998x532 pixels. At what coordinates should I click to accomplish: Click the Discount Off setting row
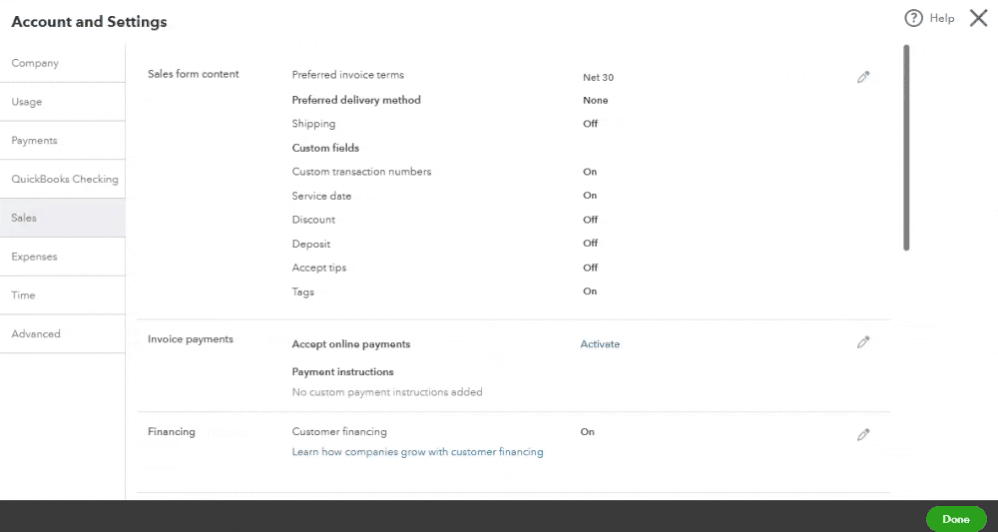(590, 220)
